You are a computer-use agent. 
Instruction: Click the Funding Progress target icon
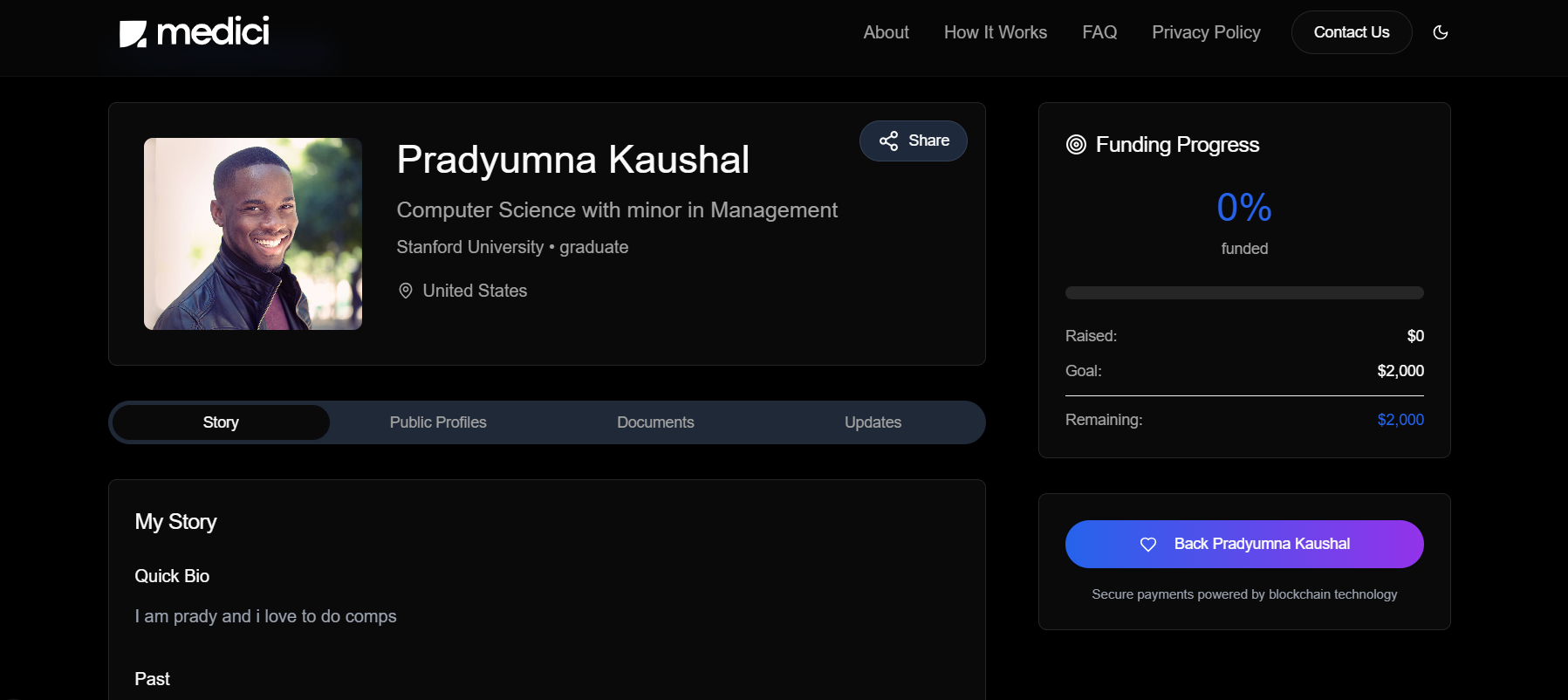(1076, 145)
